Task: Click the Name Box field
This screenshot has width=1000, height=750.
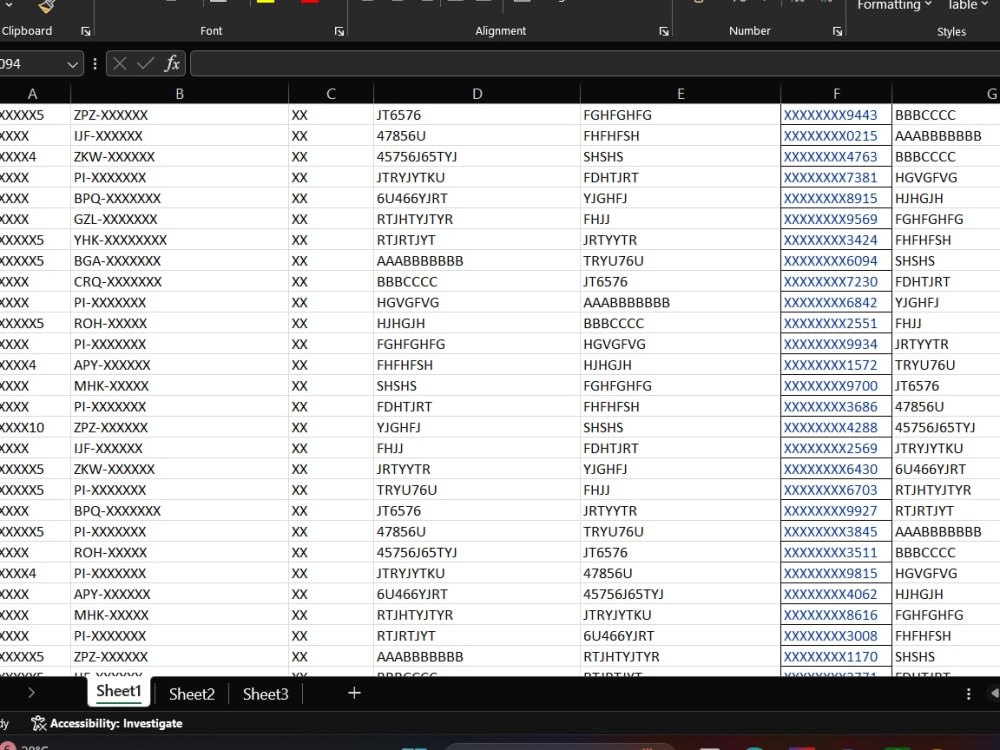Action: point(31,64)
